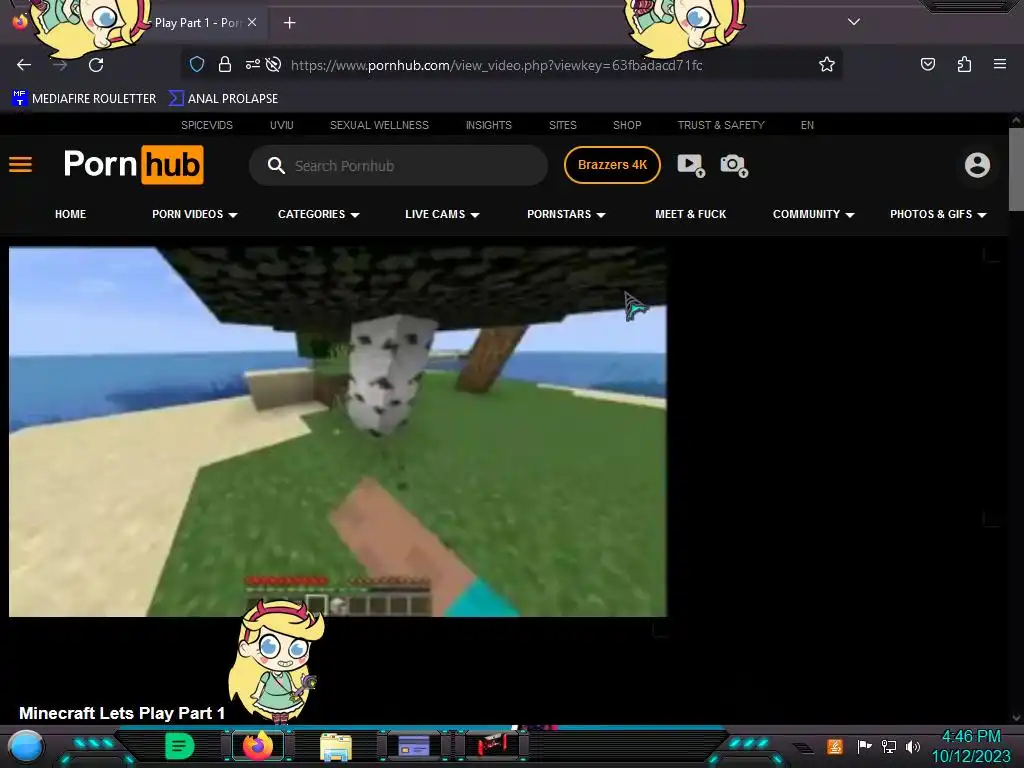Save page to Pocket
This screenshot has width=1024, height=768.
pos(927,64)
